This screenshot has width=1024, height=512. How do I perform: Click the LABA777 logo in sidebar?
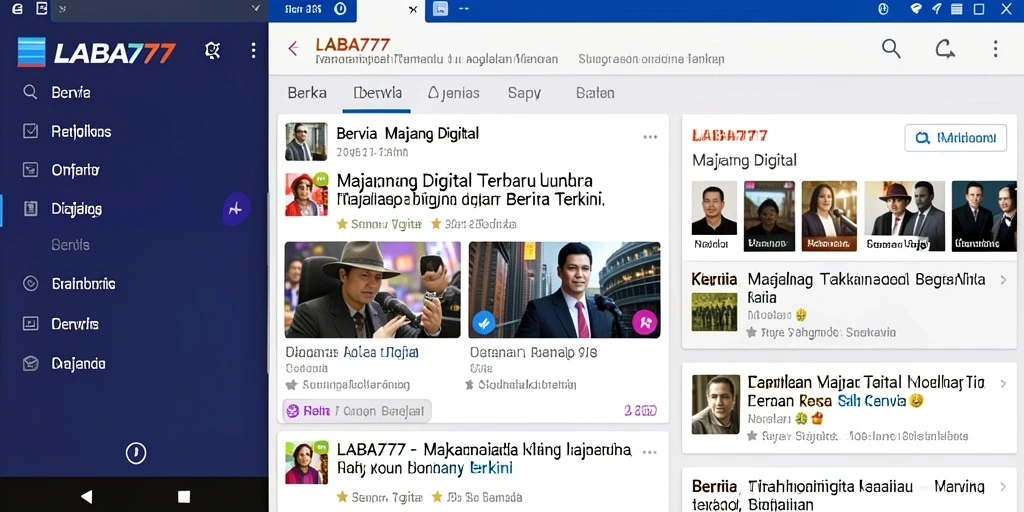coord(97,52)
